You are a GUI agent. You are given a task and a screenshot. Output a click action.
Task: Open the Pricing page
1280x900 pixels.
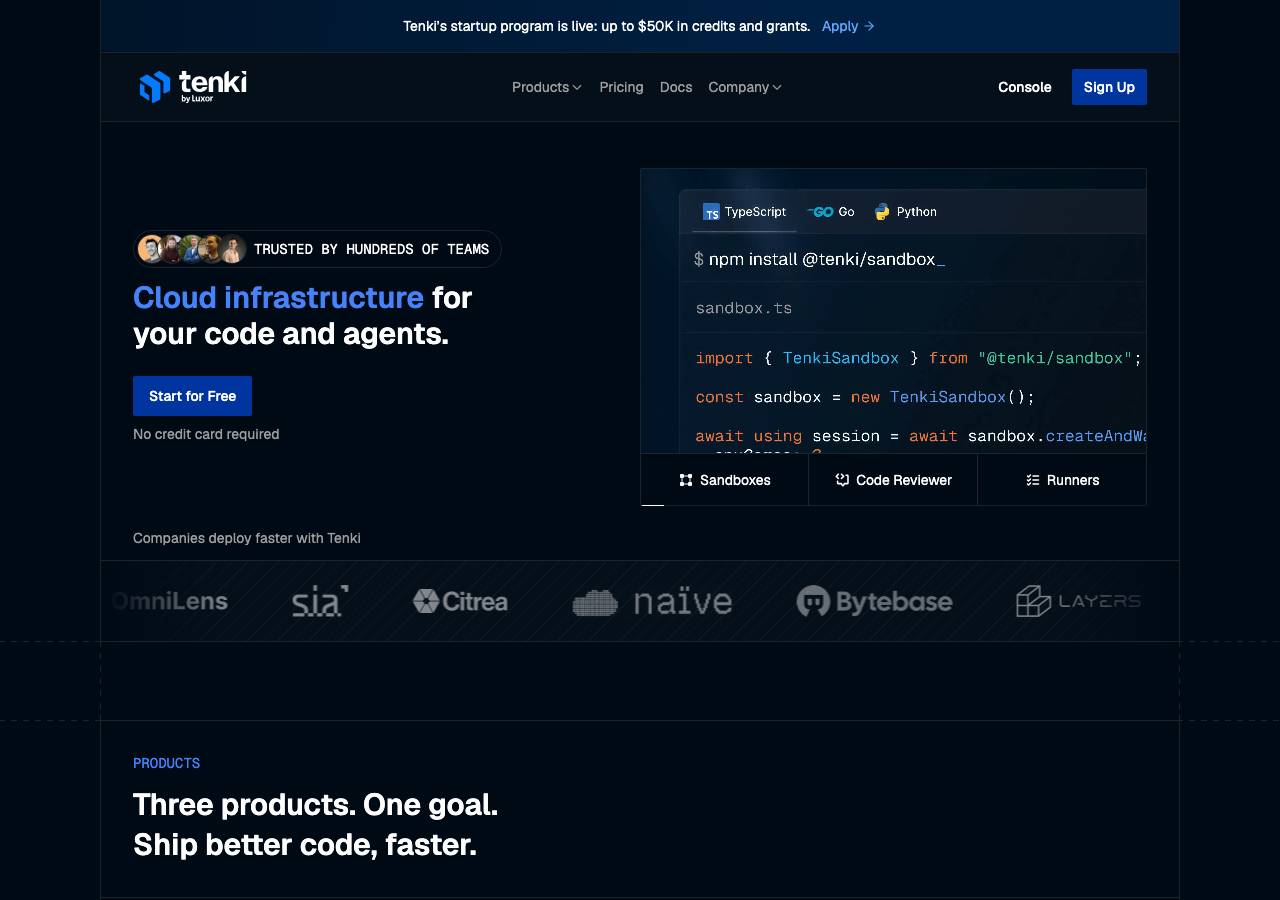click(x=621, y=87)
